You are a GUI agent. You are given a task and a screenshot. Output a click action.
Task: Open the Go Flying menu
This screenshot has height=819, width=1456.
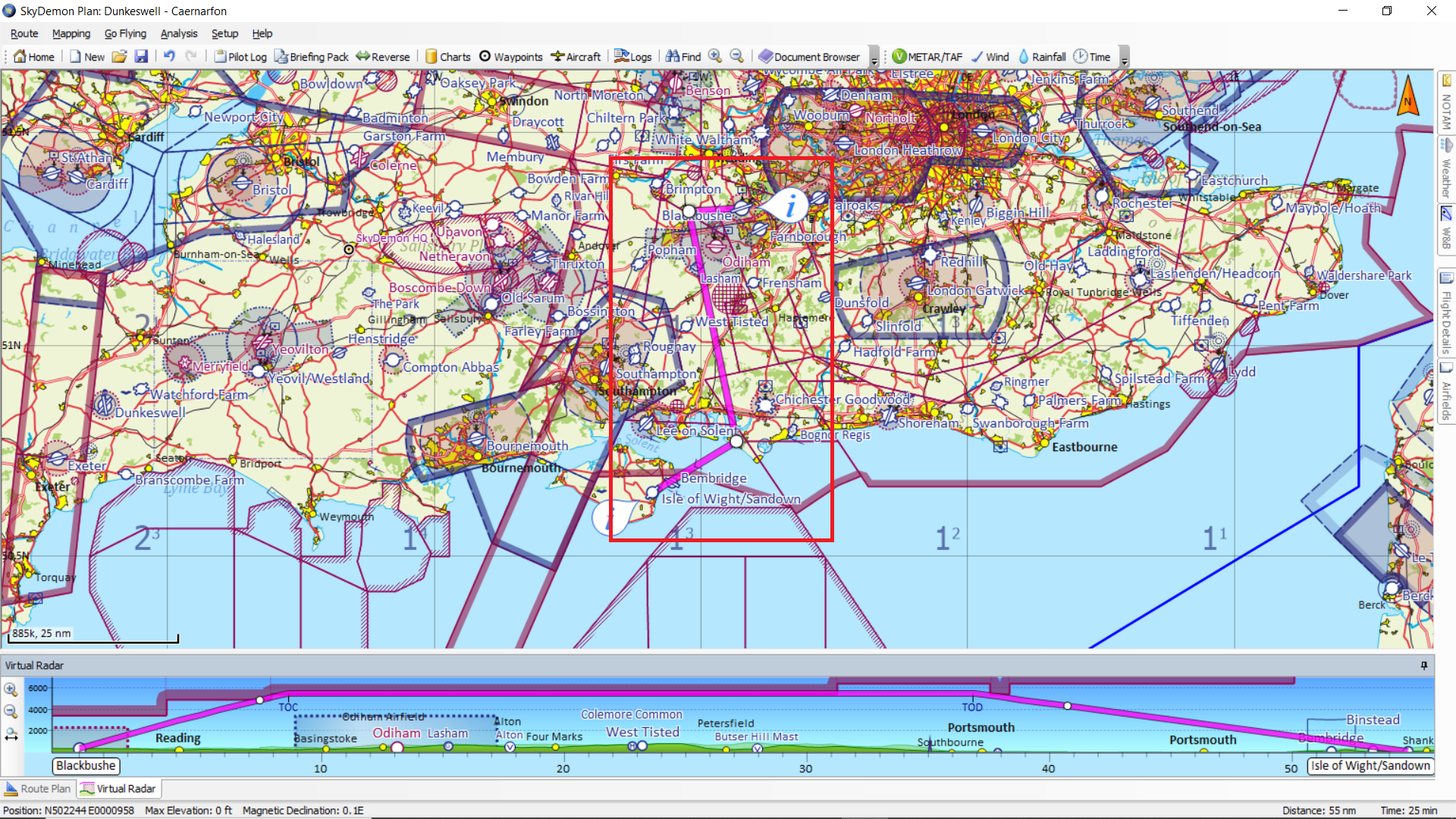[x=125, y=33]
